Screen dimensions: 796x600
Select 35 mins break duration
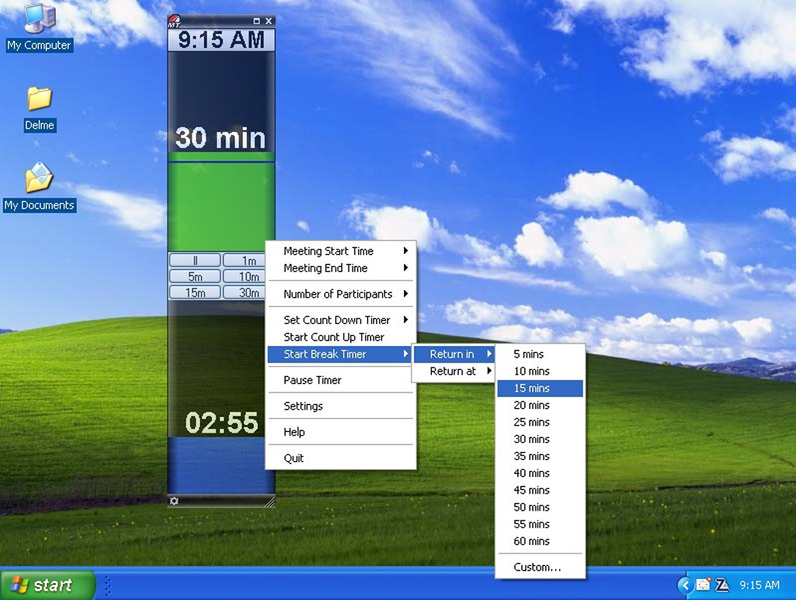click(x=540, y=456)
